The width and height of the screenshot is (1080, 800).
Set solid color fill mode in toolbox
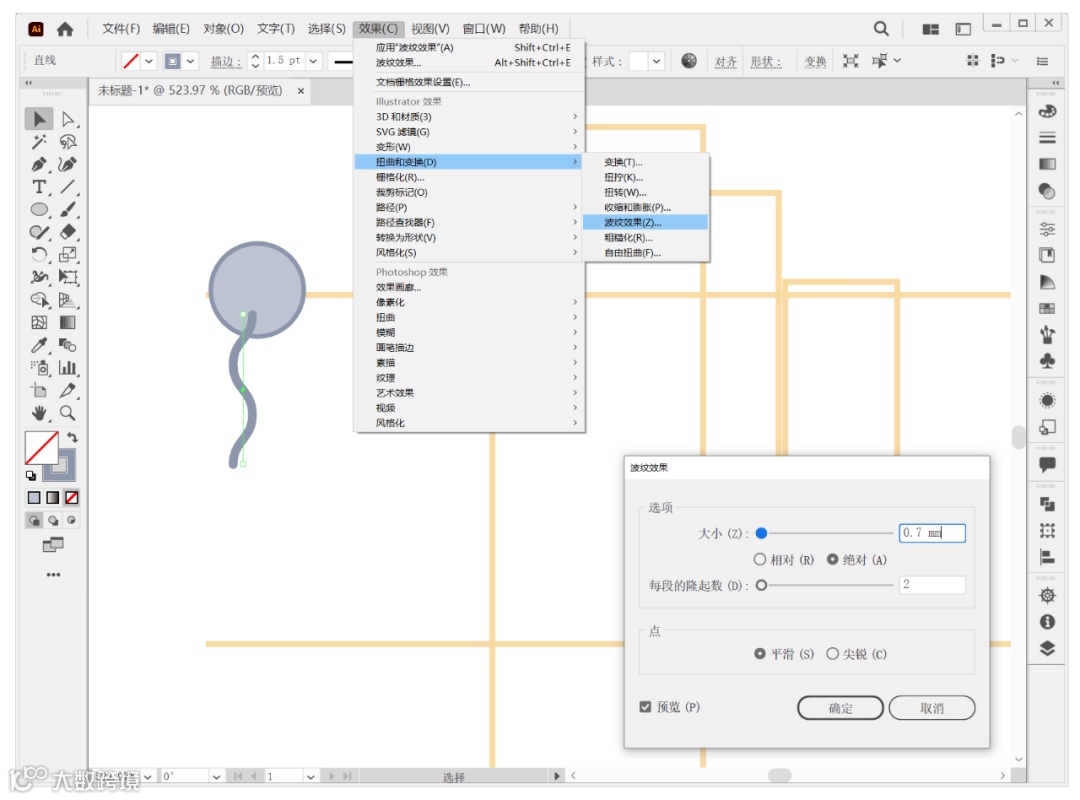tap(34, 498)
